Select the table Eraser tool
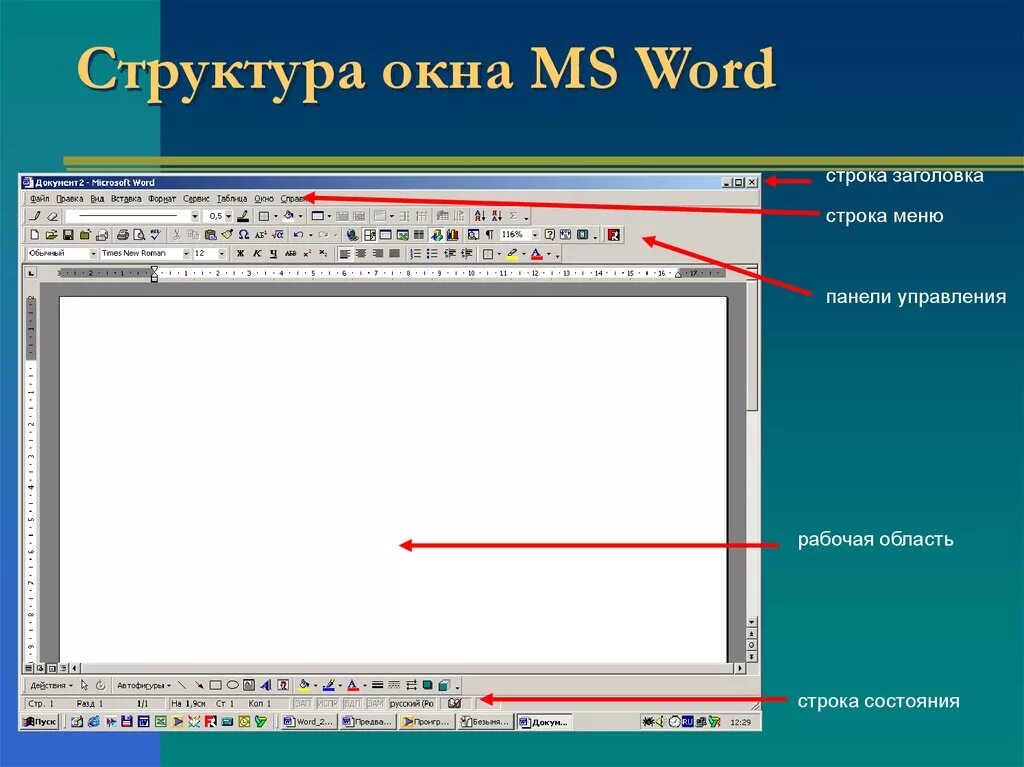Image resolution: width=1024 pixels, height=767 pixels. (52, 216)
